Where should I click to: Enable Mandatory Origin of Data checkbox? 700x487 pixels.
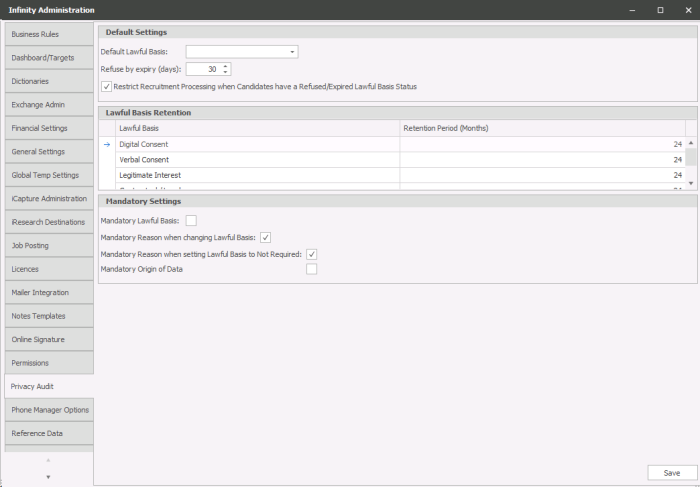[x=312, y=269]
